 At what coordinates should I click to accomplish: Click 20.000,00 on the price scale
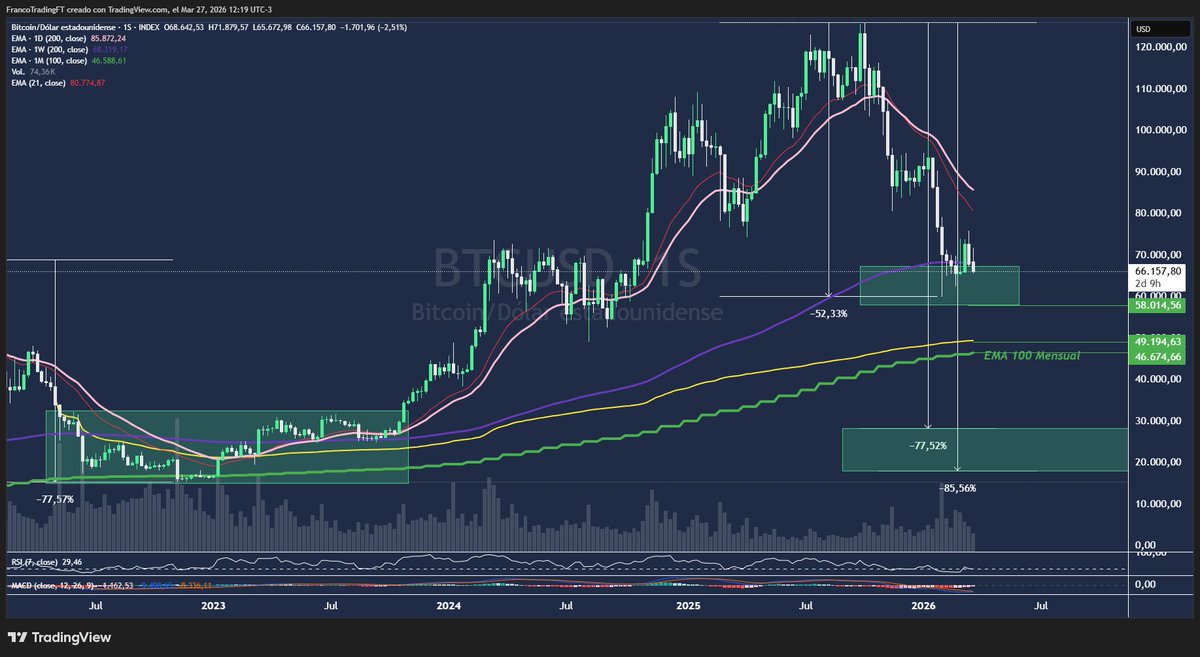tap(1157, 462)
